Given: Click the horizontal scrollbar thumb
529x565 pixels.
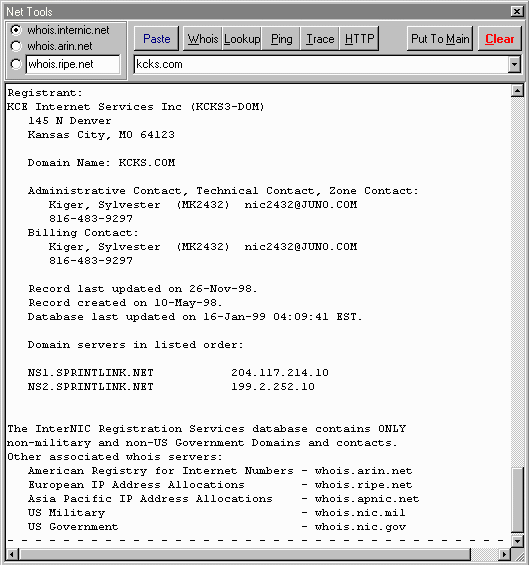Looking at the screenshot, I should [245, 554].
